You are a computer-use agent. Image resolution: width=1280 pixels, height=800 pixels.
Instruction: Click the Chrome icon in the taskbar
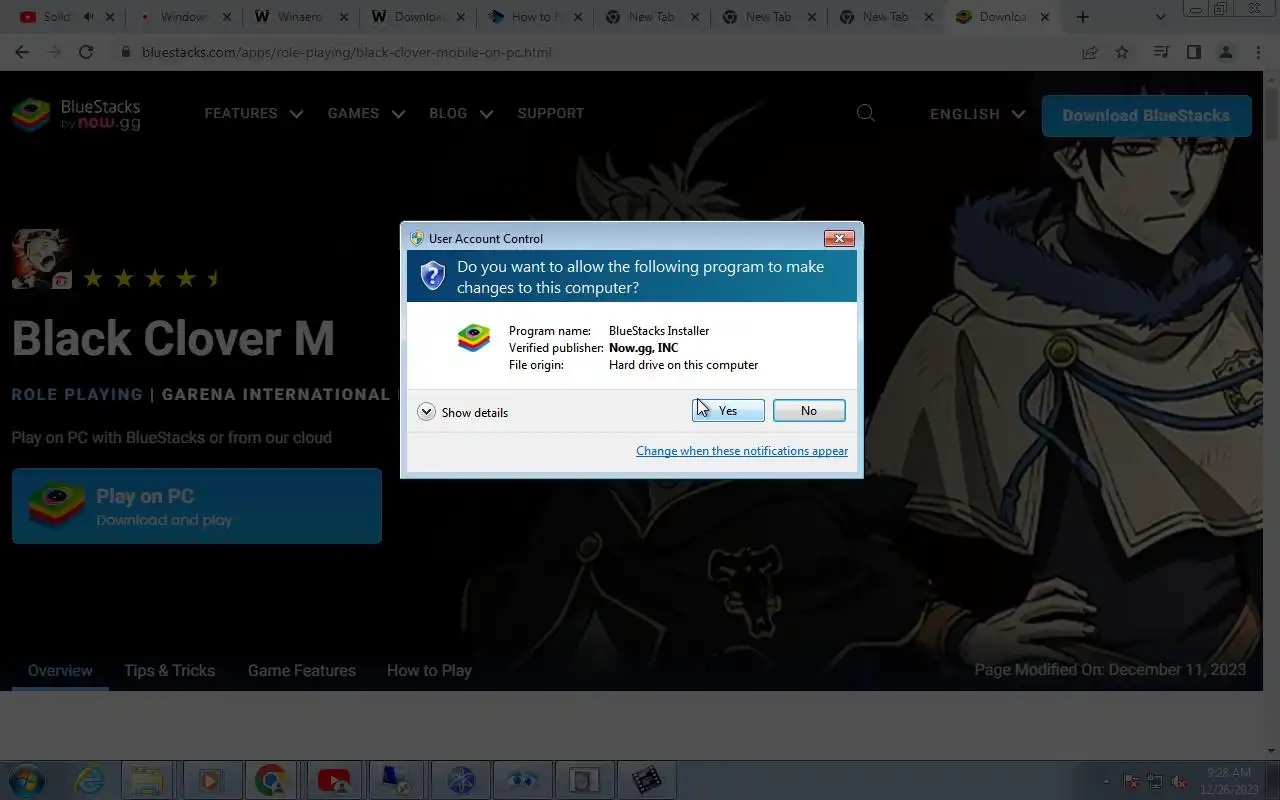(x=272, y=780)
